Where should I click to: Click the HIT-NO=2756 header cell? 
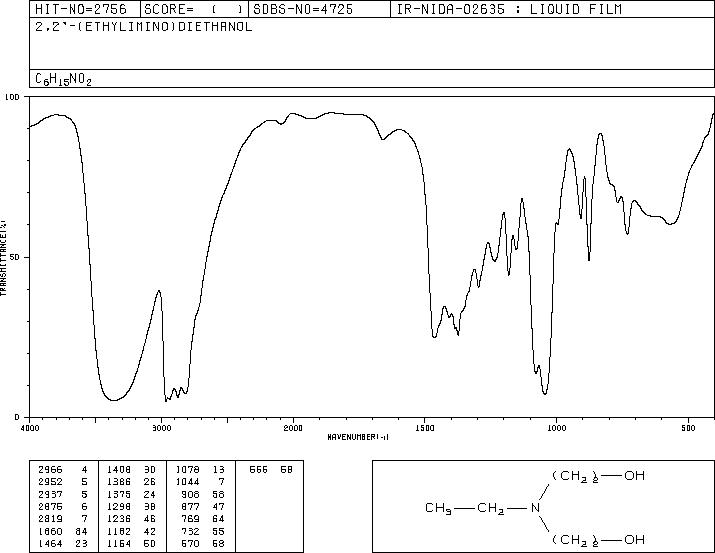(85, 9)
